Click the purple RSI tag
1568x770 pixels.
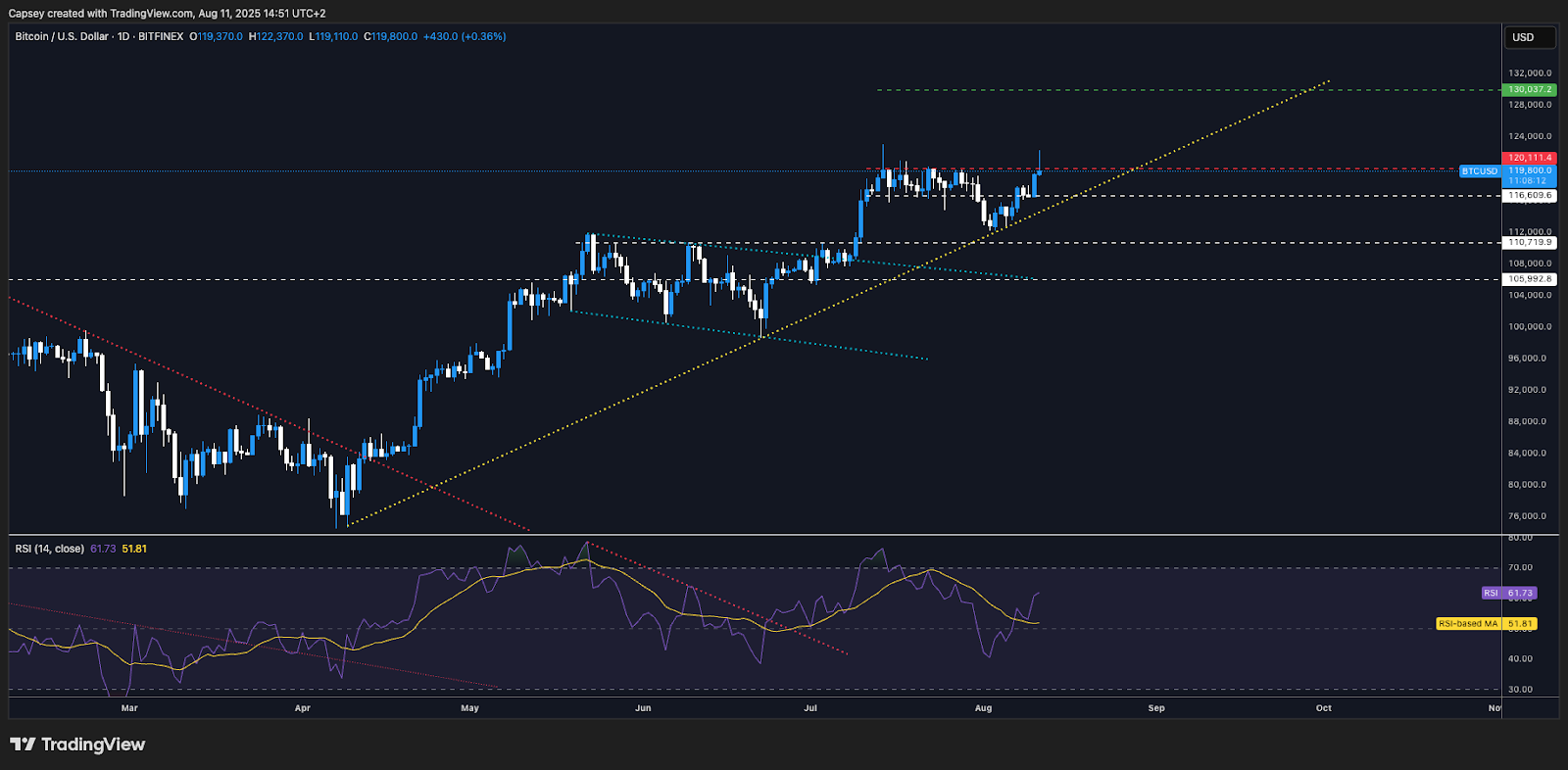point(1491,594)
